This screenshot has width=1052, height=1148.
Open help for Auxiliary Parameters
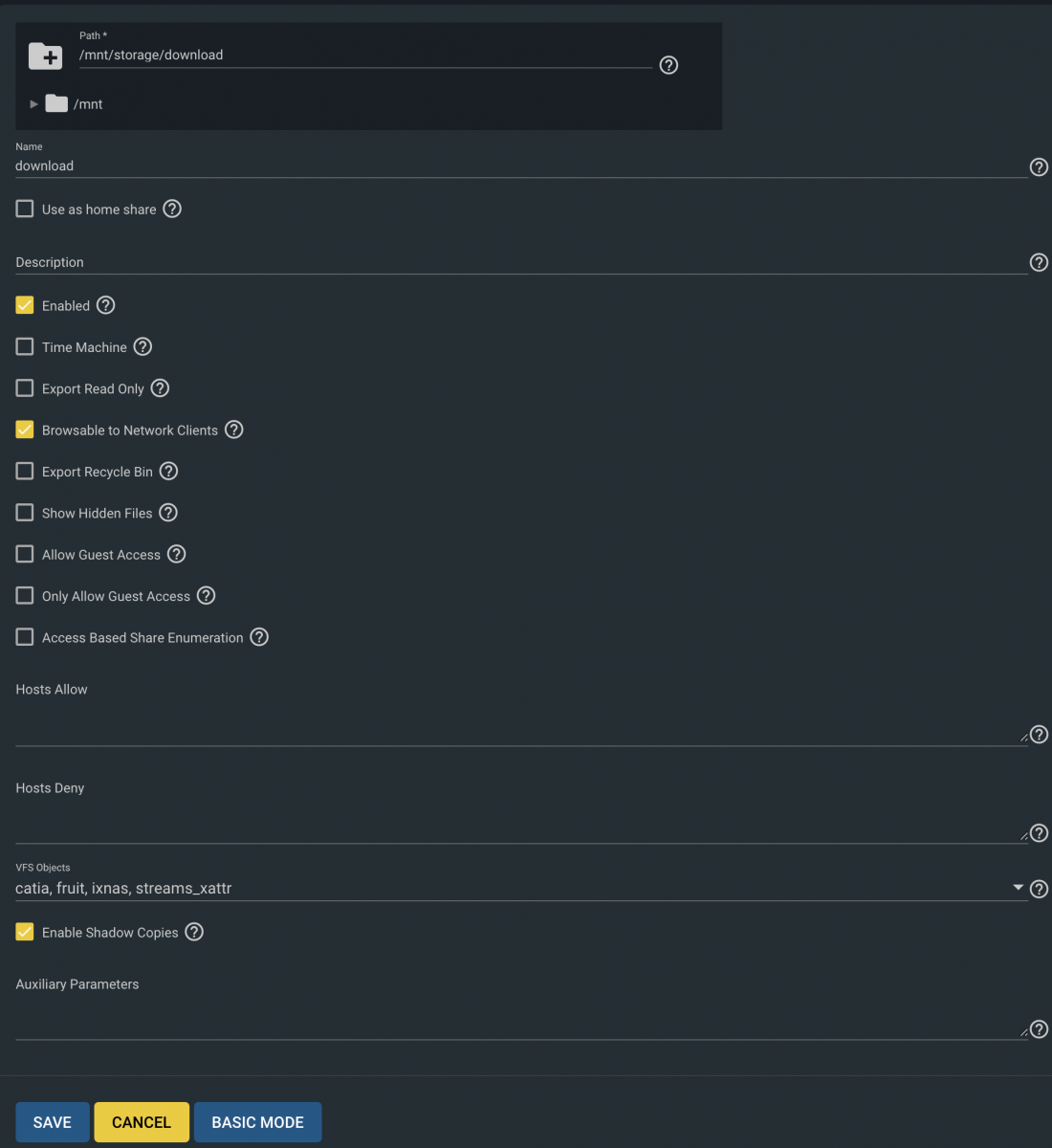coord(1039,1029)
